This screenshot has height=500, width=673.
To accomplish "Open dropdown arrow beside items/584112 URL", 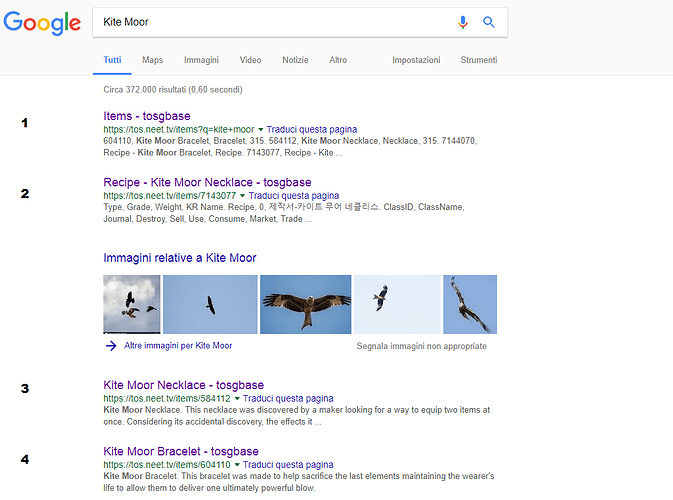I will pos(237,398).
